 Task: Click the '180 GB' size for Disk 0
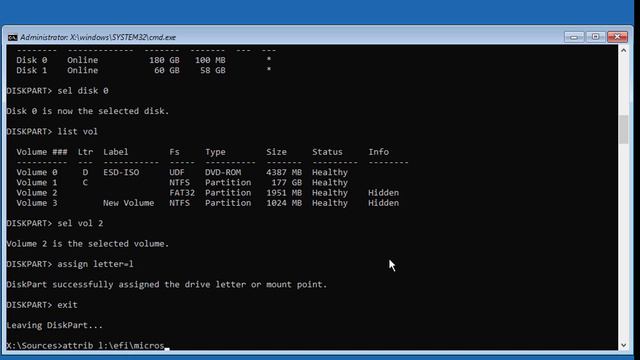164,60
